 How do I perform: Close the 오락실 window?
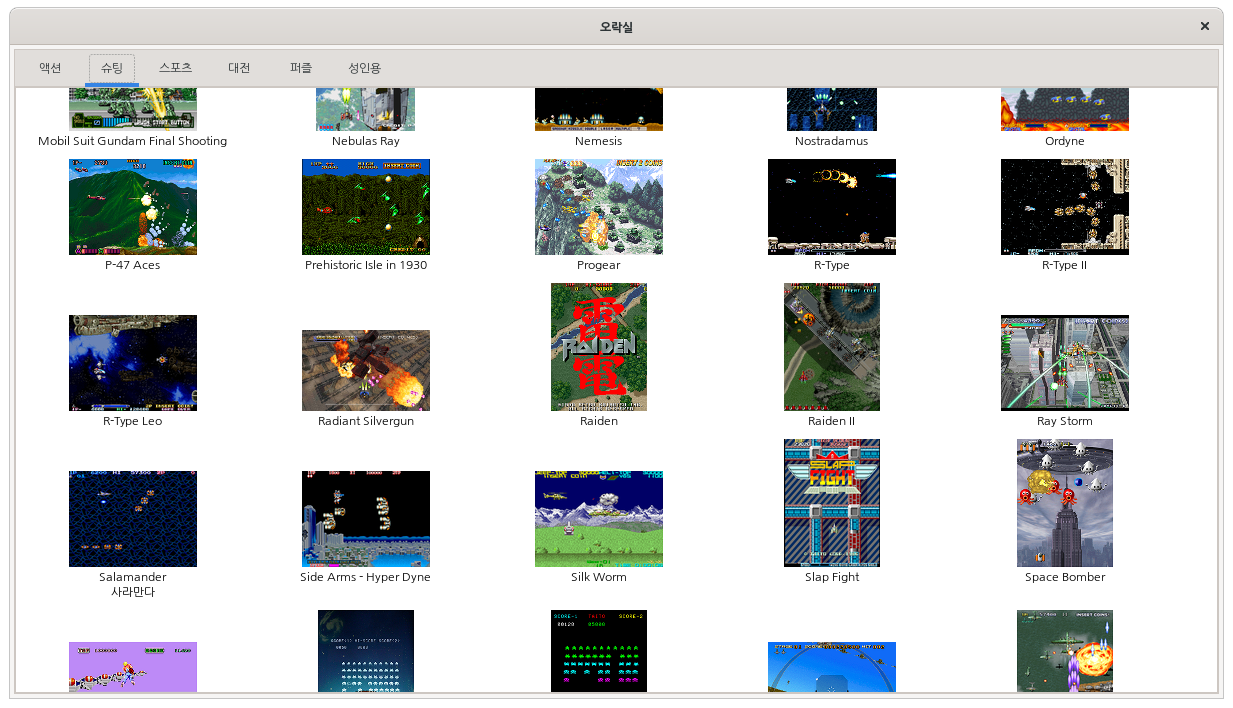1205,27
